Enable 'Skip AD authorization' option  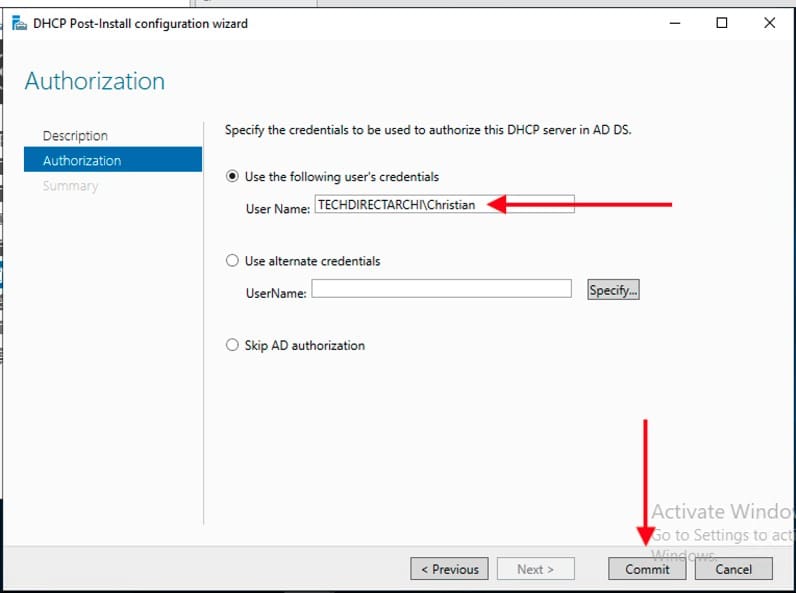(234, 346)
